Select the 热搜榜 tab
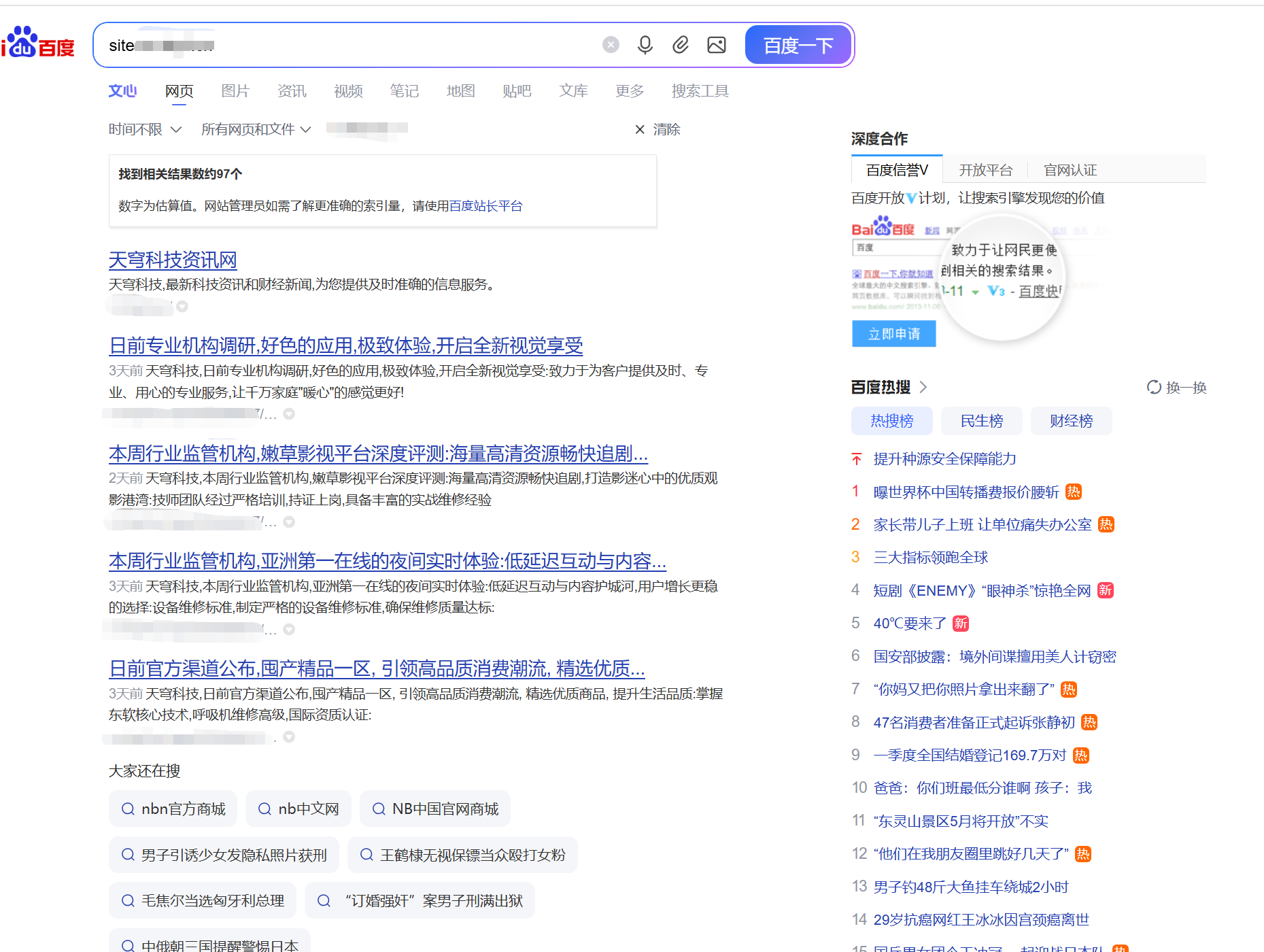This screenshot has width=1264, height=952. coord(892,421)
